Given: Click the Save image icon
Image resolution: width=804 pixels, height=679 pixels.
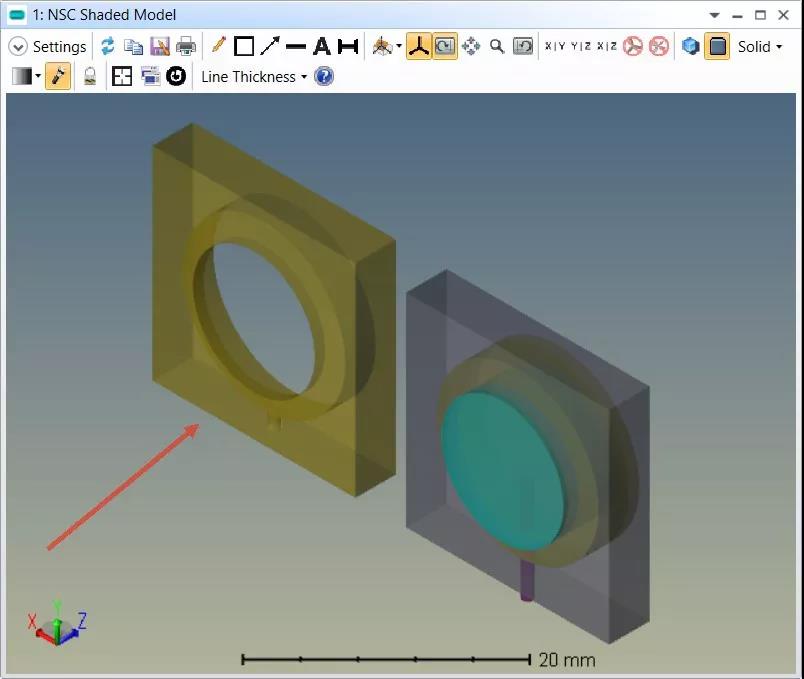Looking at the screenshot, I should [x=159, y=46].
